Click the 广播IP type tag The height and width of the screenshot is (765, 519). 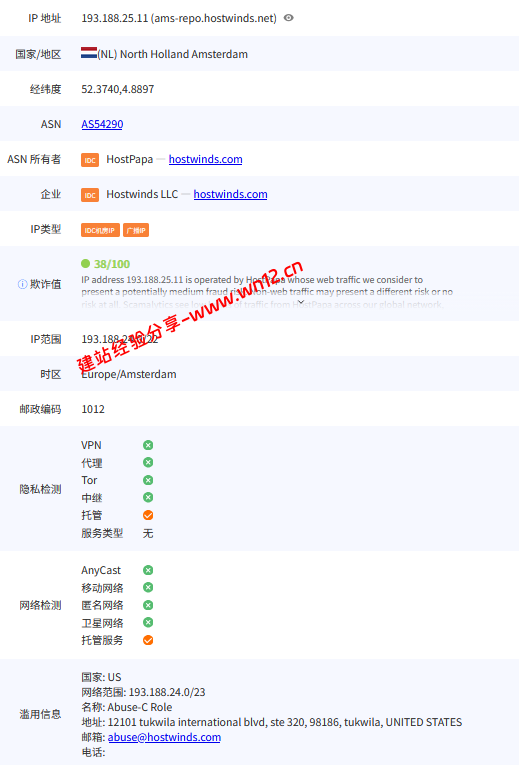click(136, 230)
